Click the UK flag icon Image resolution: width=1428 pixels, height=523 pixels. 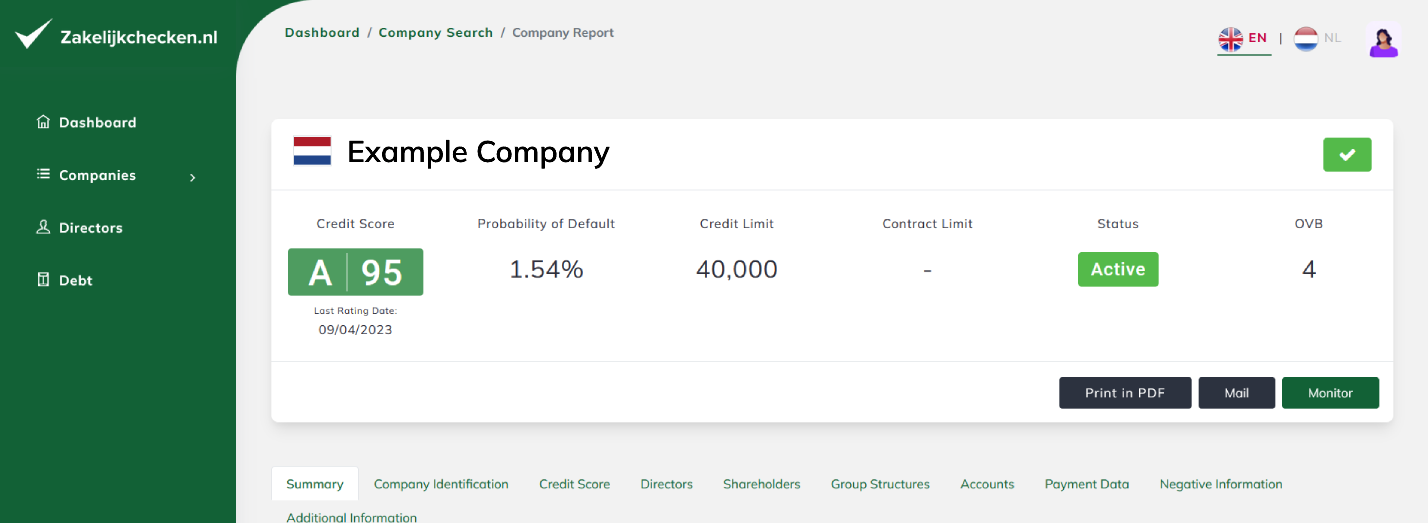pyautogui.click(x=1230, y=39)
